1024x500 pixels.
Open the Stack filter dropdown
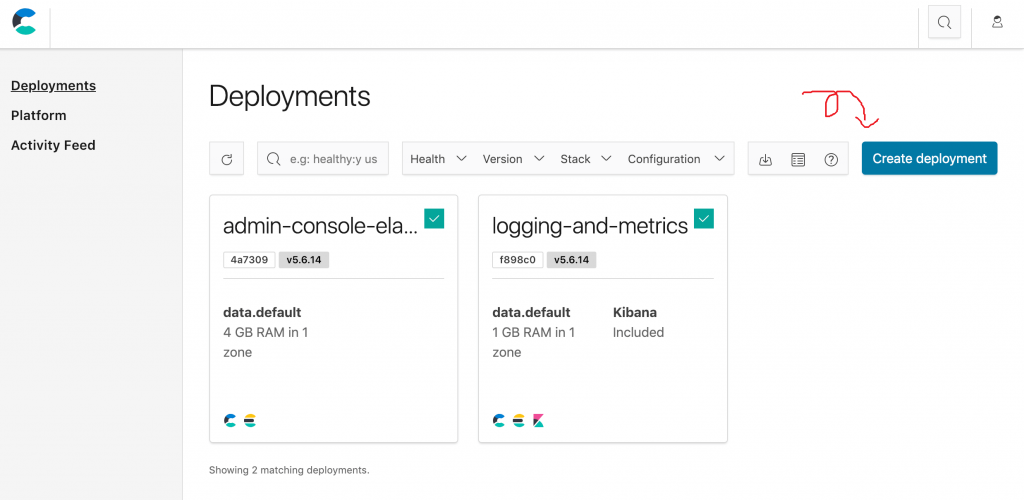coord(586,159)
